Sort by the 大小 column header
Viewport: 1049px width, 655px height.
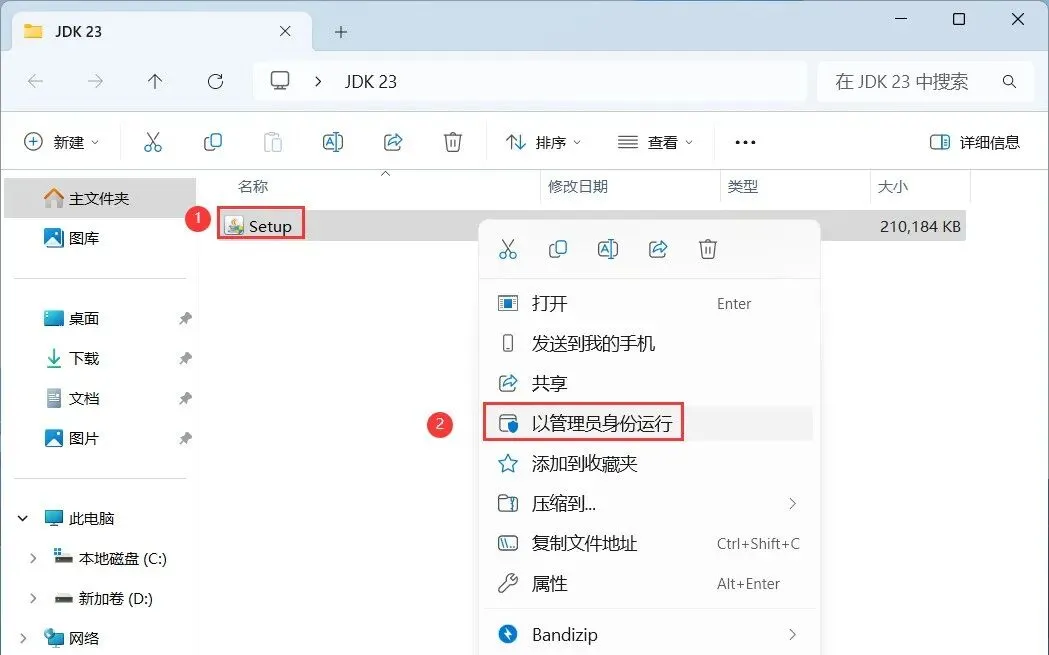(x=892, y=187)
